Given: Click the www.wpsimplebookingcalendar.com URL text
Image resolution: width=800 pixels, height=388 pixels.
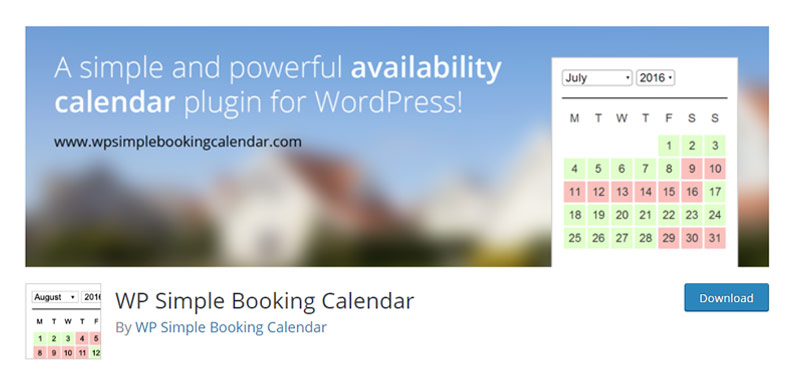Looking at the screenshot, I should tap(178, 141).
